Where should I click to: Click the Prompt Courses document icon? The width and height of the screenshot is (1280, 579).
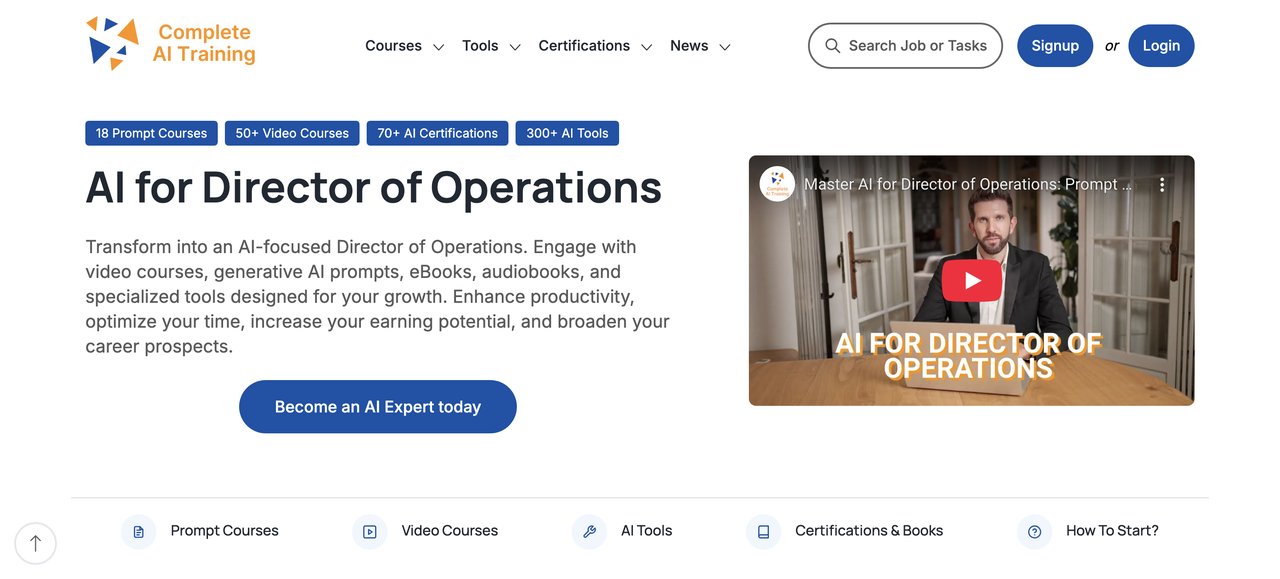pyautogui.click(x=138, y=532)
